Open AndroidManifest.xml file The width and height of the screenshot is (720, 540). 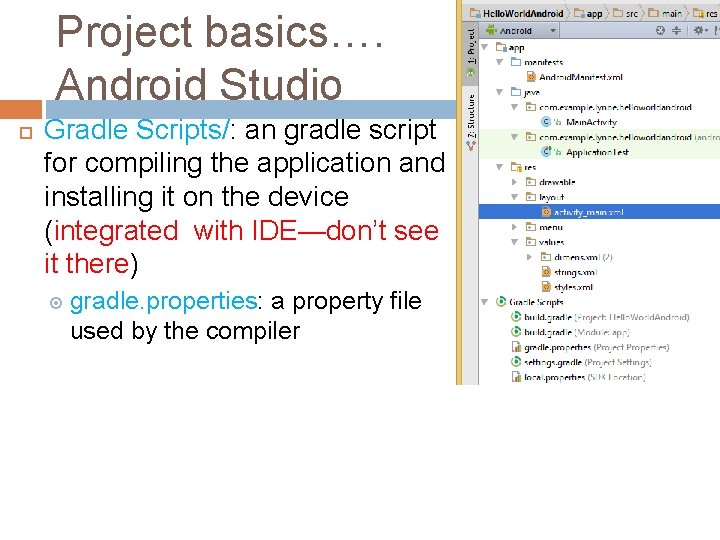click(580, 77)
